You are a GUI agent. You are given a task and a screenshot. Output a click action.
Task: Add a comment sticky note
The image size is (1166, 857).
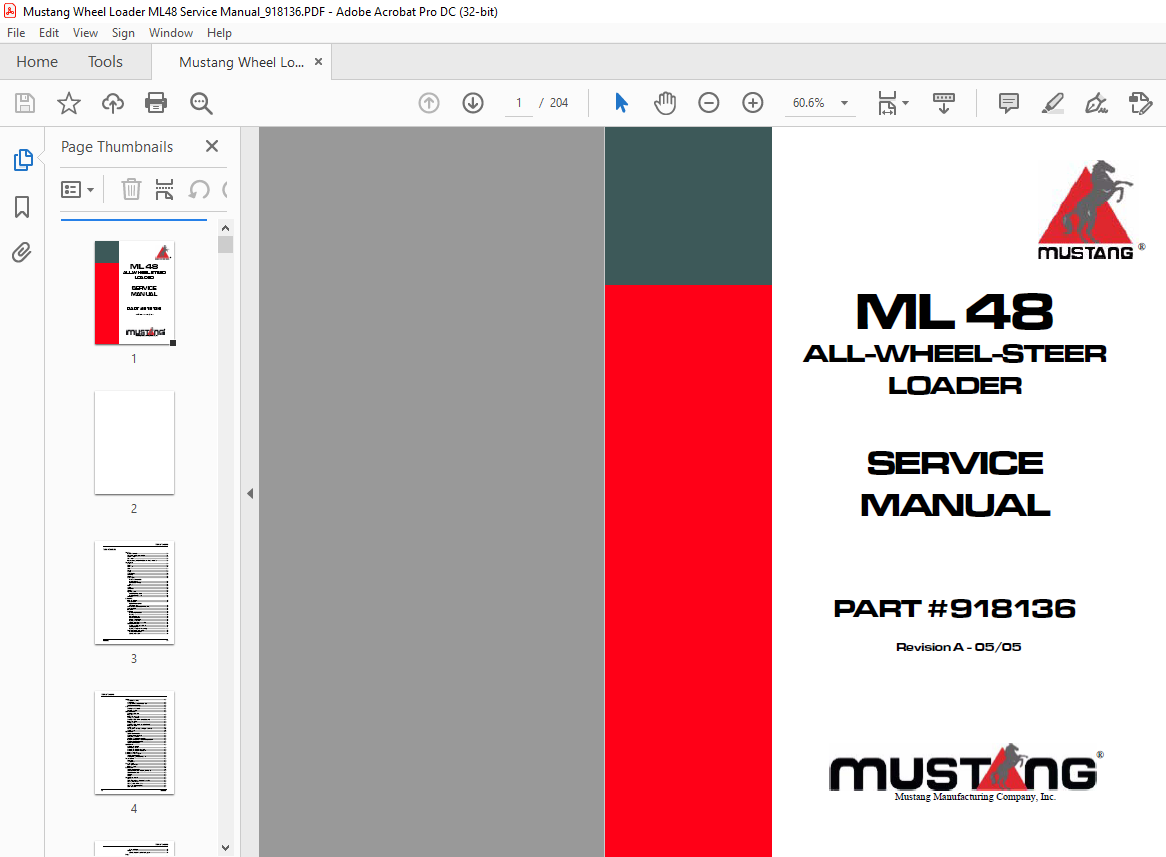click(x=1008, y=103)
